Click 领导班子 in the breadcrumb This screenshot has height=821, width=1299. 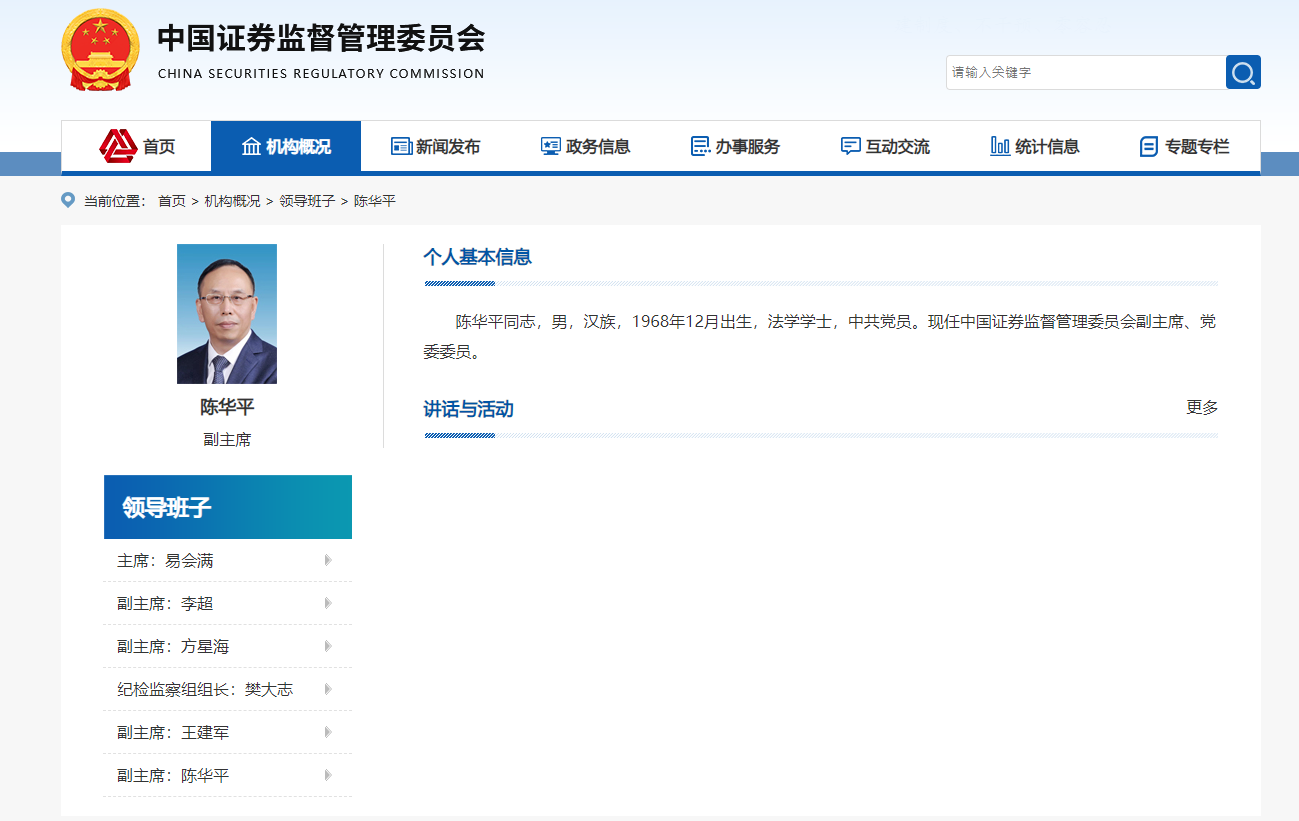(x=307, y=201)
